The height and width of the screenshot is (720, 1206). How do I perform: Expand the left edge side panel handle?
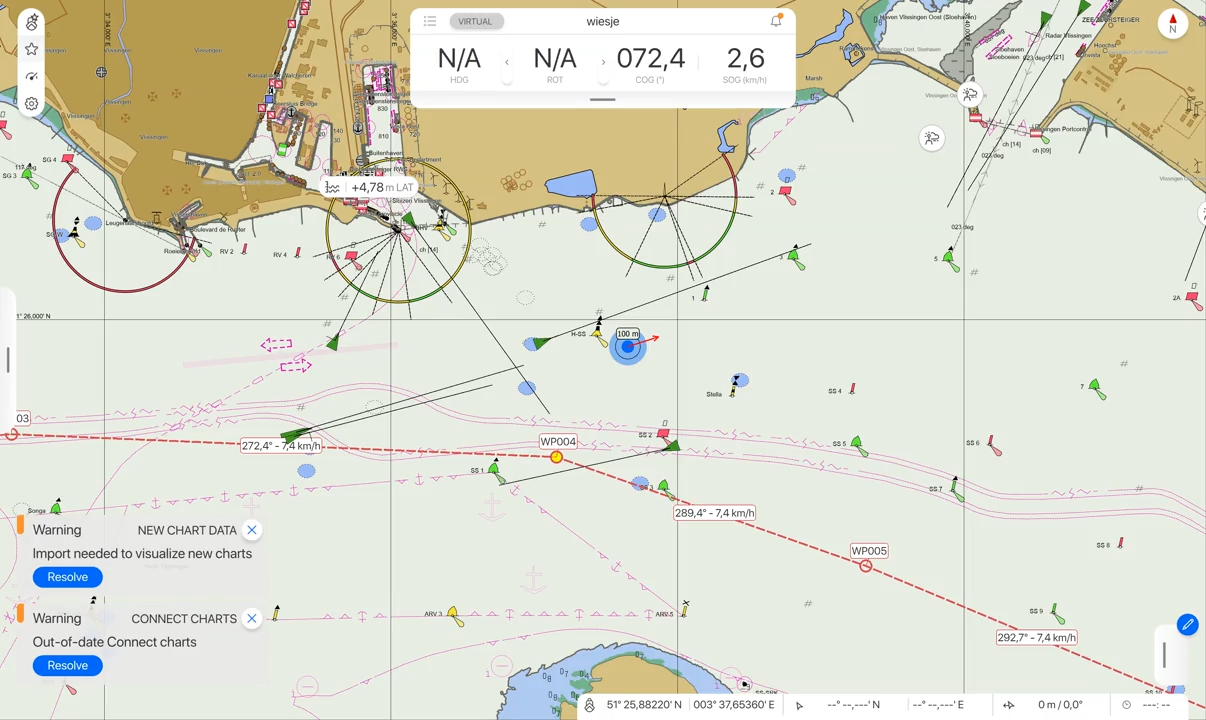pos(8,360)
